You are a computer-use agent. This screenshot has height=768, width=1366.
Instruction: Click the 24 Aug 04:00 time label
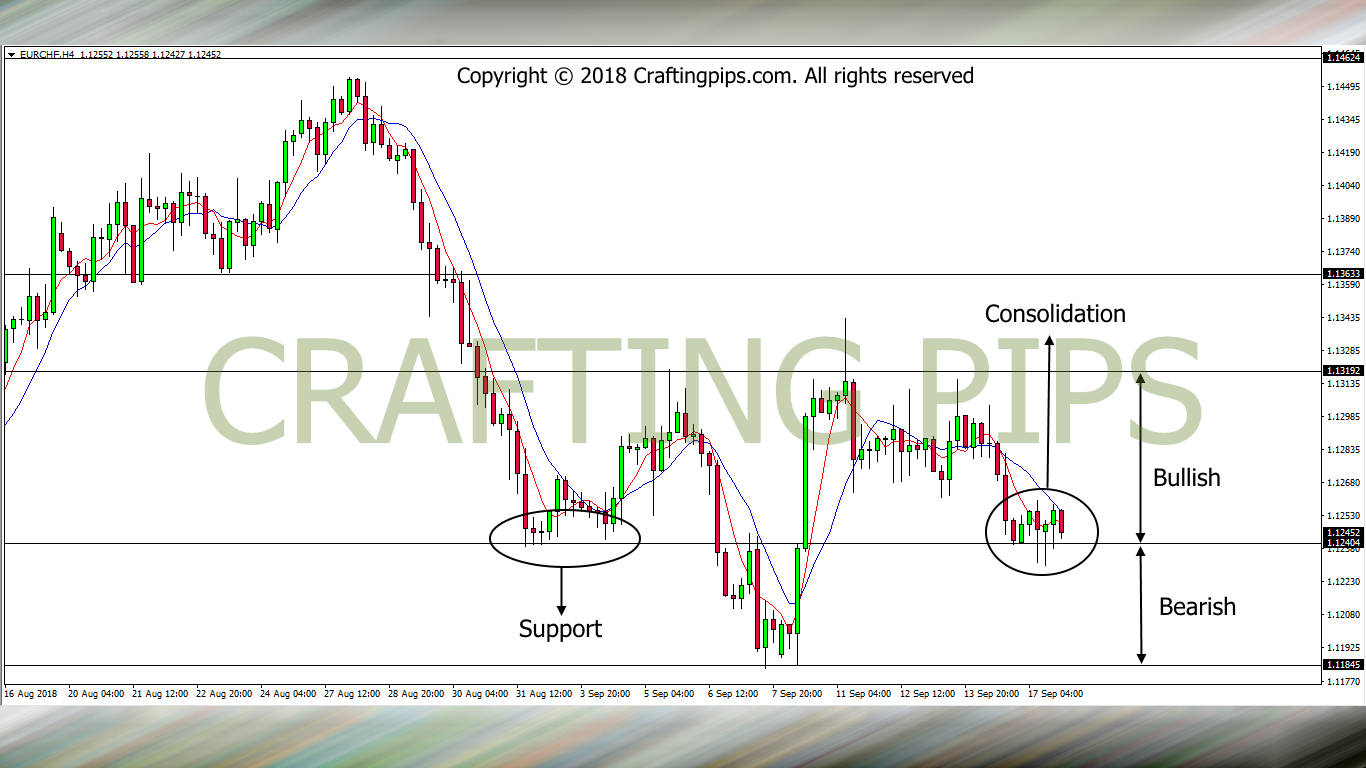click(287, 693)
